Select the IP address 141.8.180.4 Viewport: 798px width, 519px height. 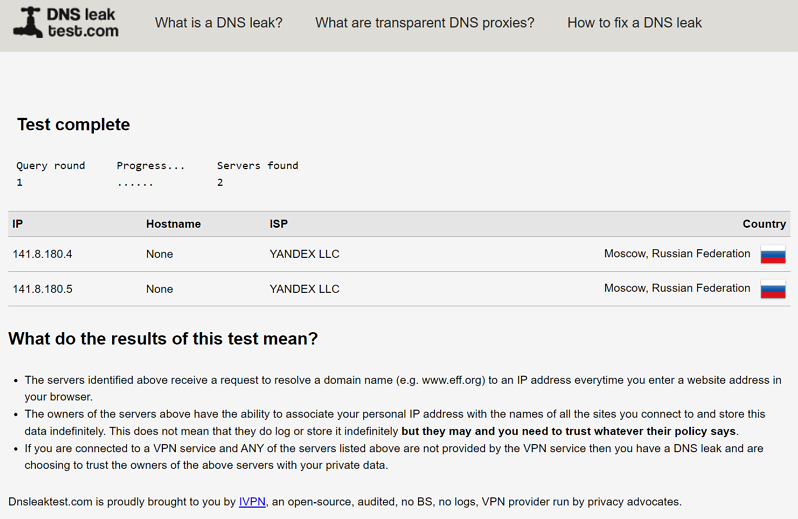tap(43, 254)
